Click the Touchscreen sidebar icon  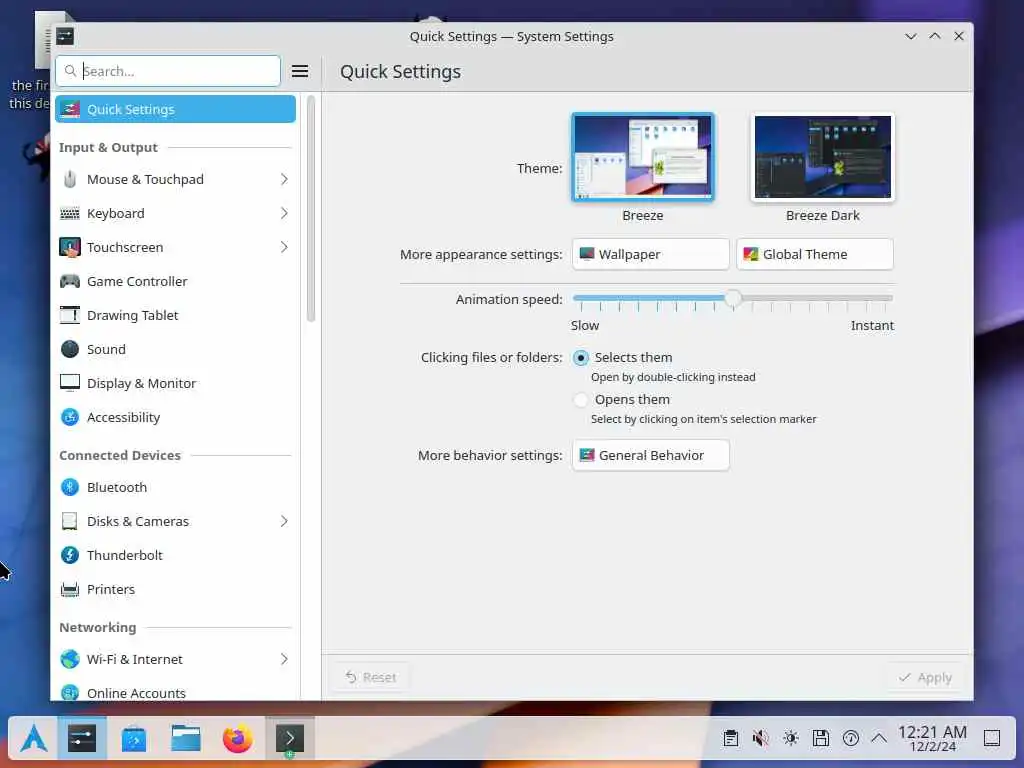[70, 248]
